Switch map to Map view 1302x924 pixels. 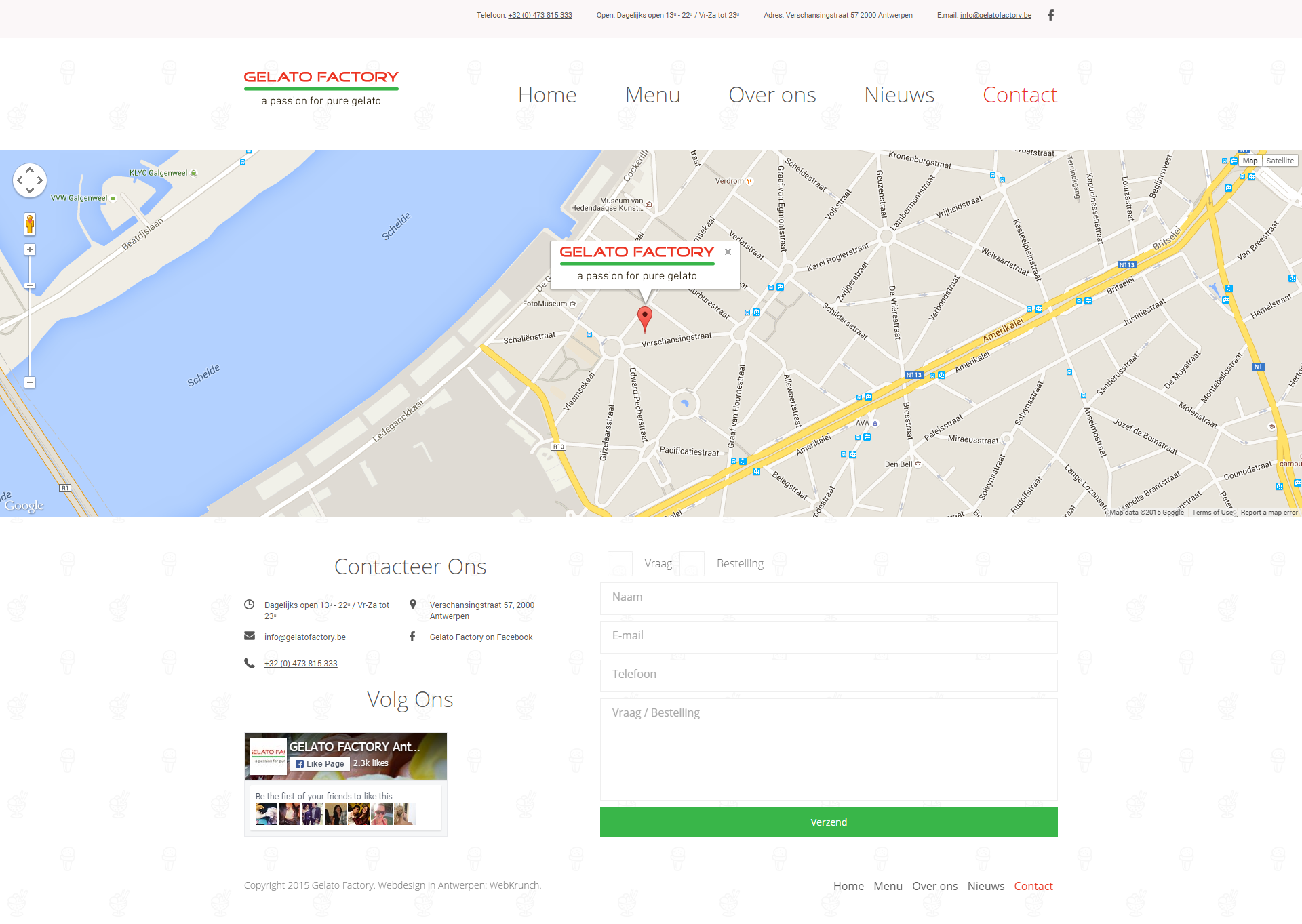(1250, 161)
